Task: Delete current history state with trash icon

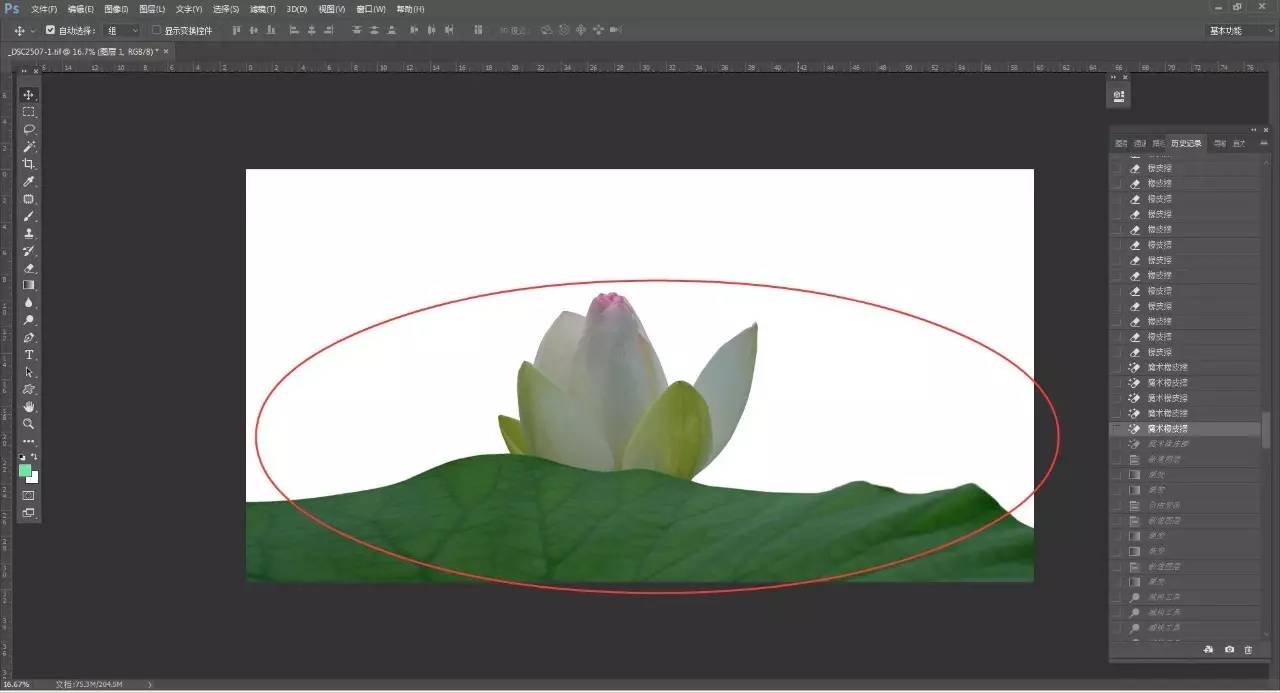Action: tap(1248, 650)
